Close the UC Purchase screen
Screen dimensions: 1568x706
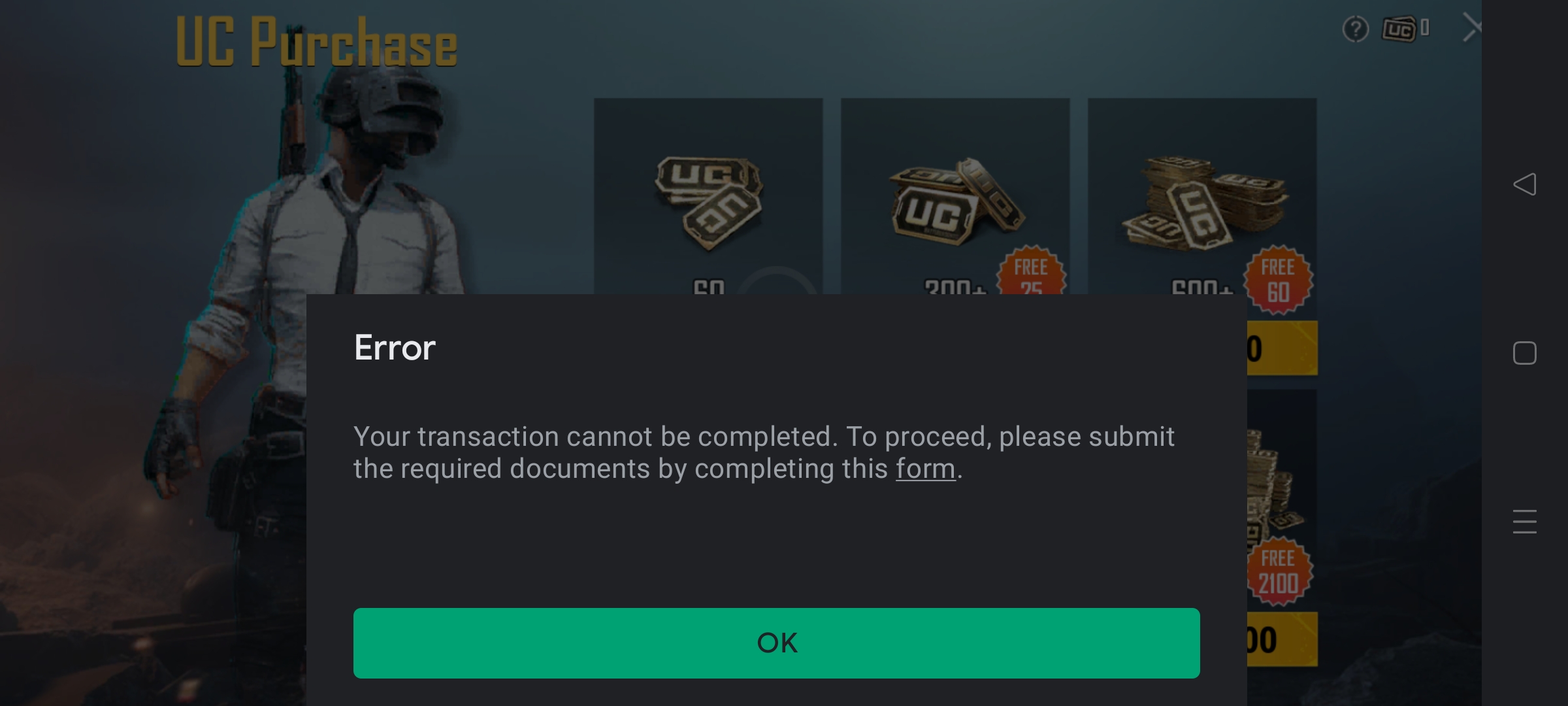(1471, 27)
